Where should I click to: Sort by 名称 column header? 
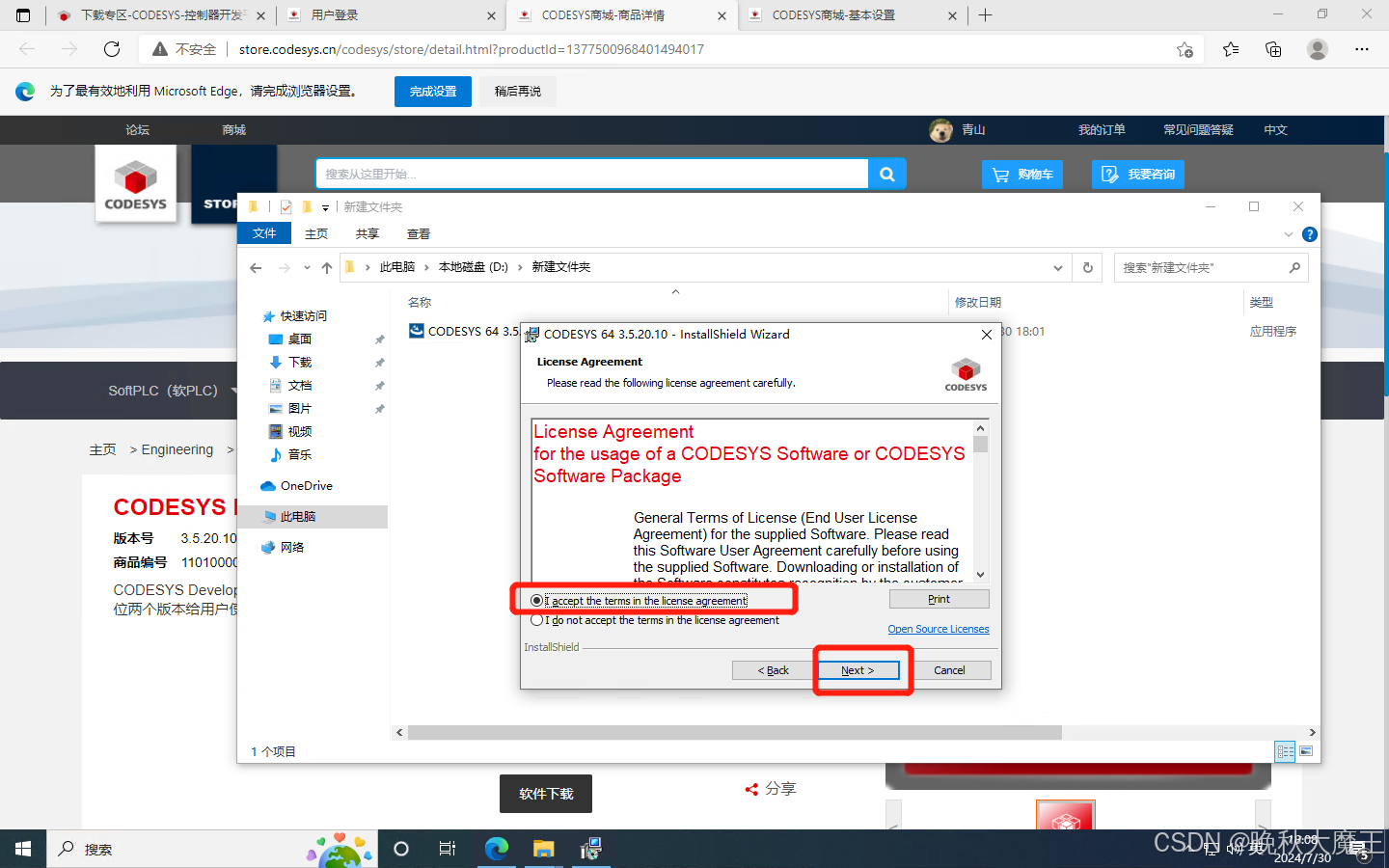coord(420,303)
